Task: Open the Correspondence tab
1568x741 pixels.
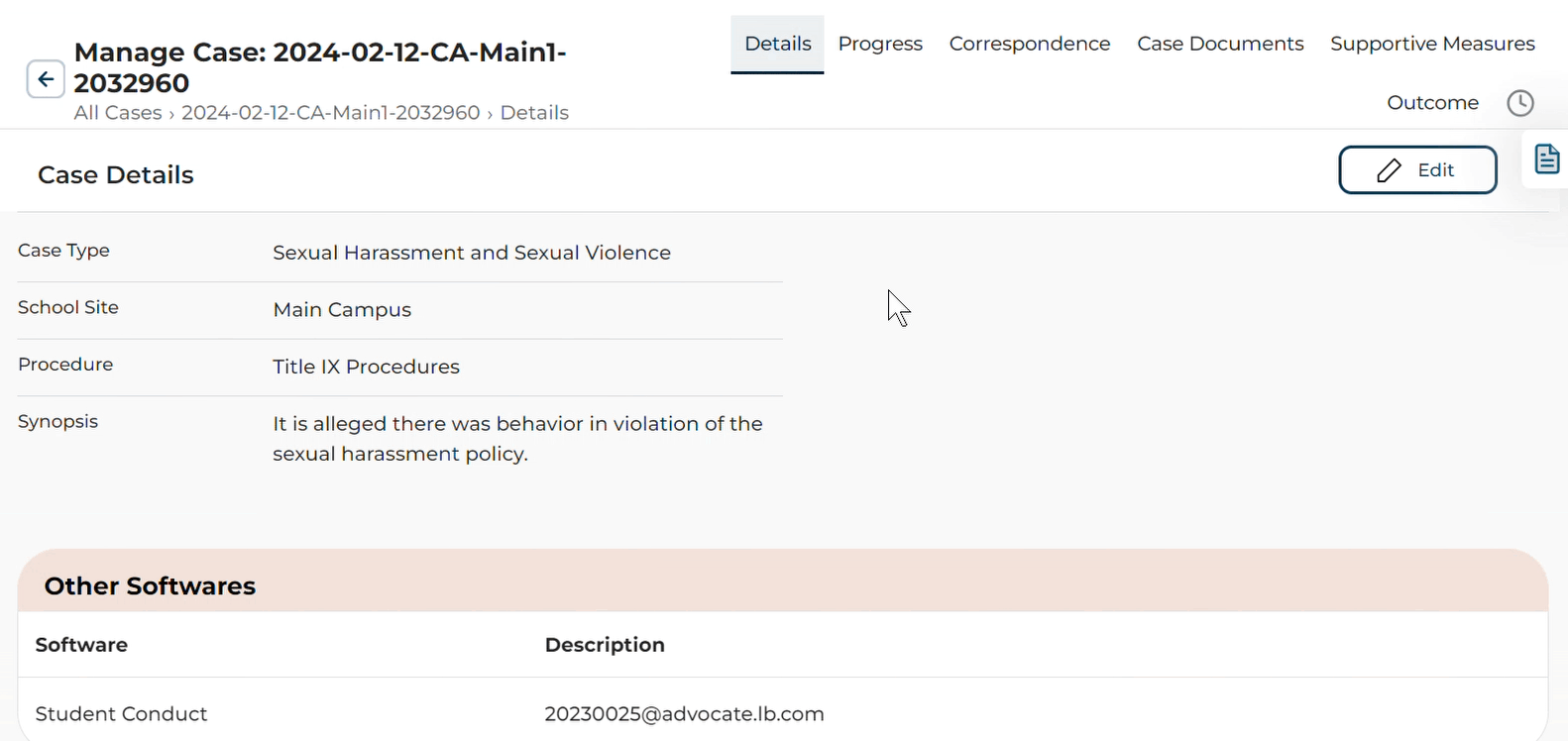Action: click(x=1029, y=44)
